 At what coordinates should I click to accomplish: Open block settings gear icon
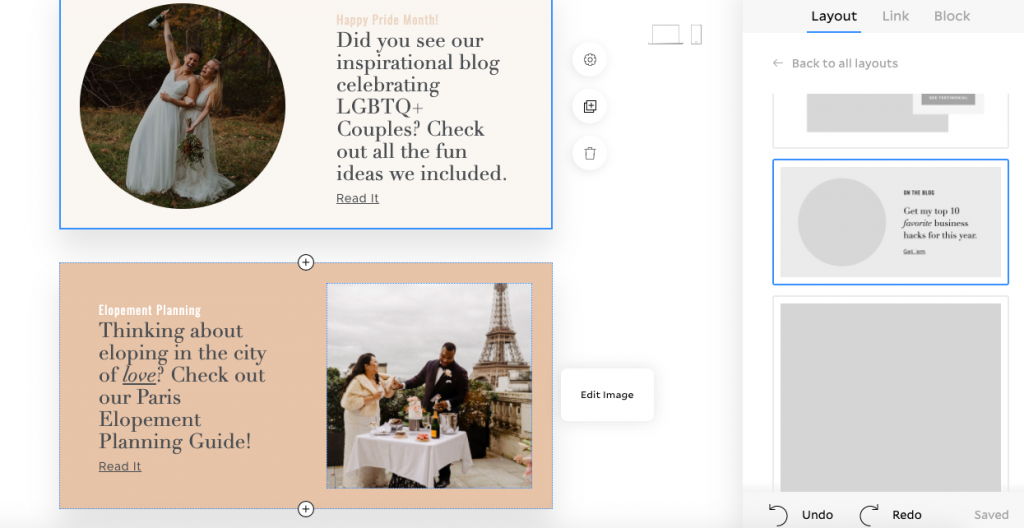coord(590,59)
